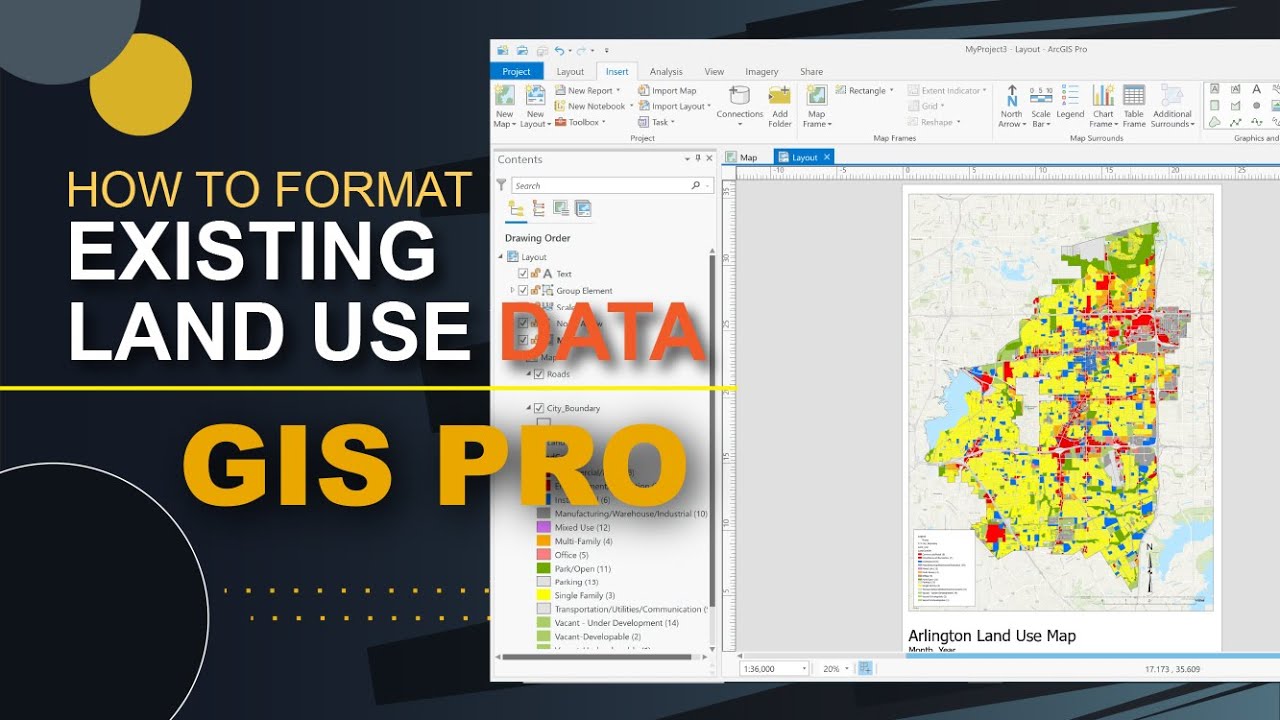Select Manufacturing/Warehouse/Industrial (10) legend entry
The width and height of the screenshot is (1280, 720).
[x=631, y=513]
